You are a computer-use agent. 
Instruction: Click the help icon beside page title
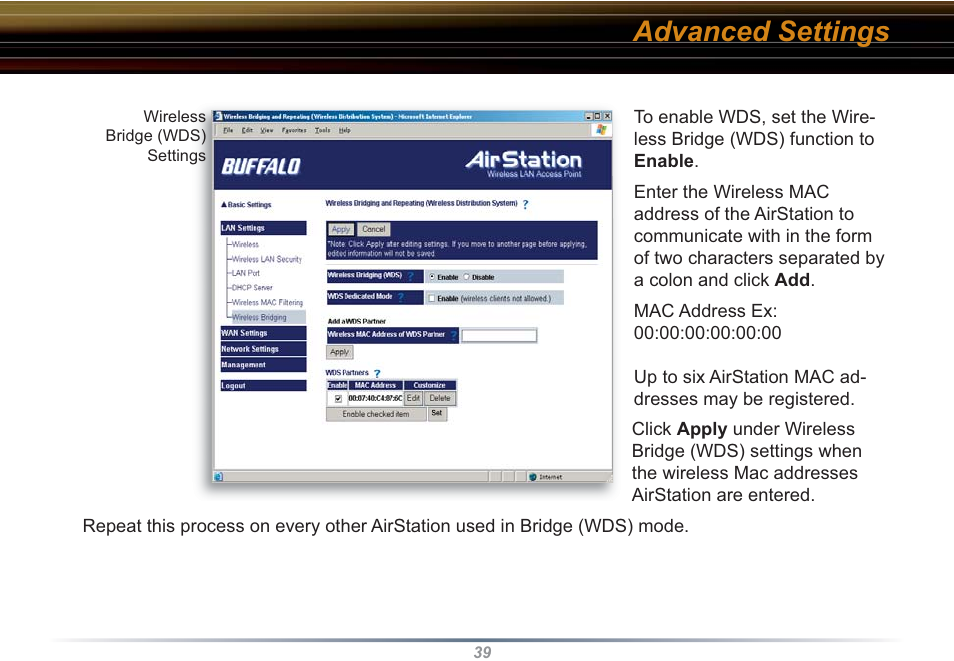click(526, 205)
